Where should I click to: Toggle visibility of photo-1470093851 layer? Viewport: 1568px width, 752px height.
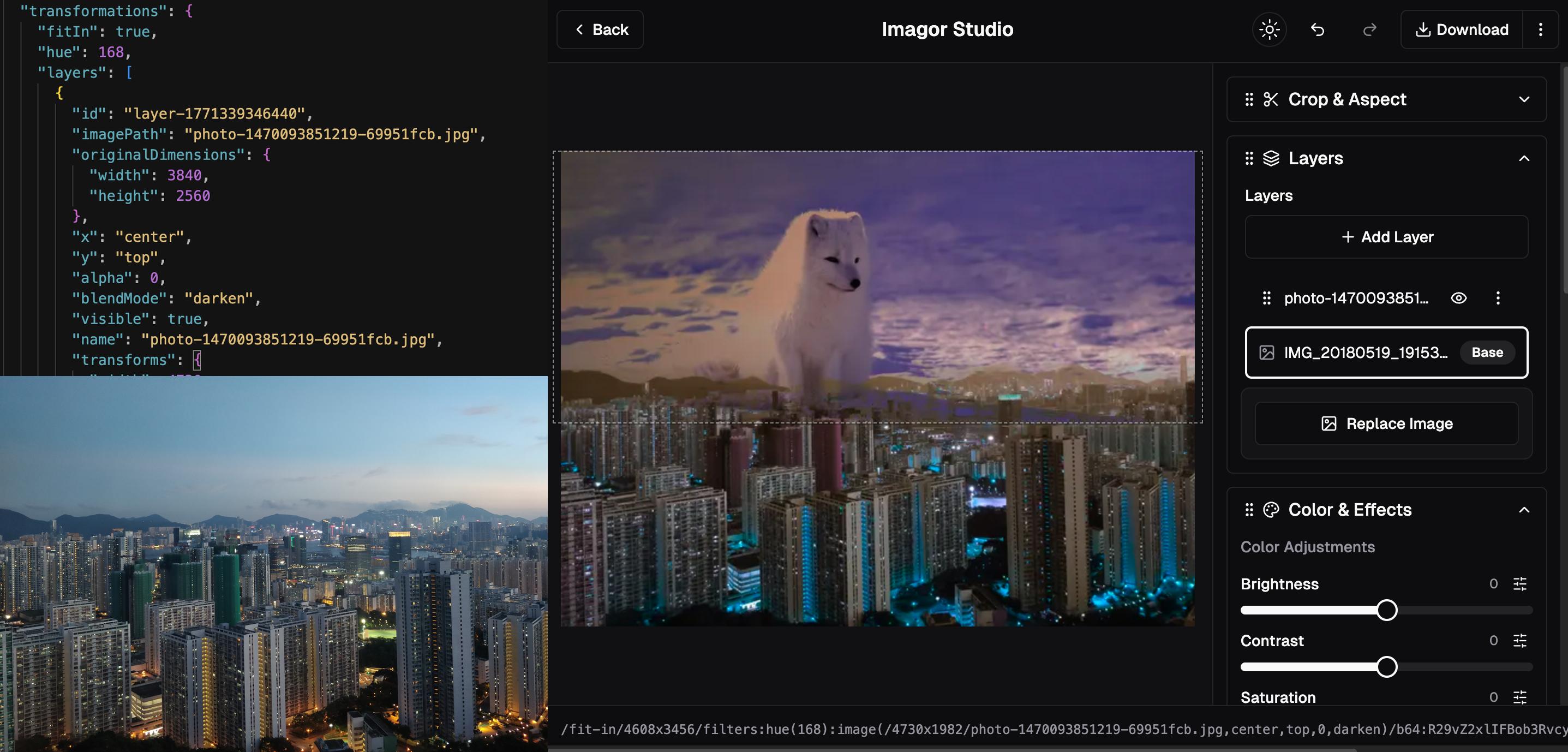click(1459, 299)
